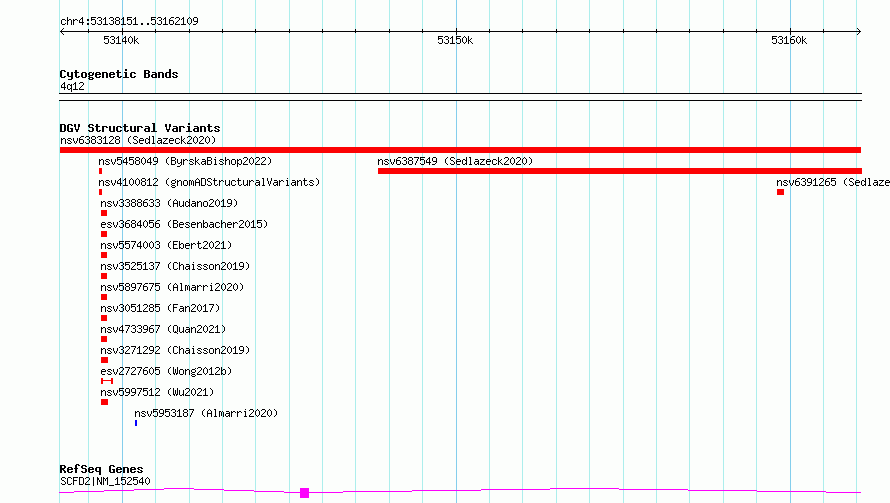The image size is (890, 503).
Task: Click red marker under nsv5997512 (Wu2021)
Action: (x=104, y=402)
